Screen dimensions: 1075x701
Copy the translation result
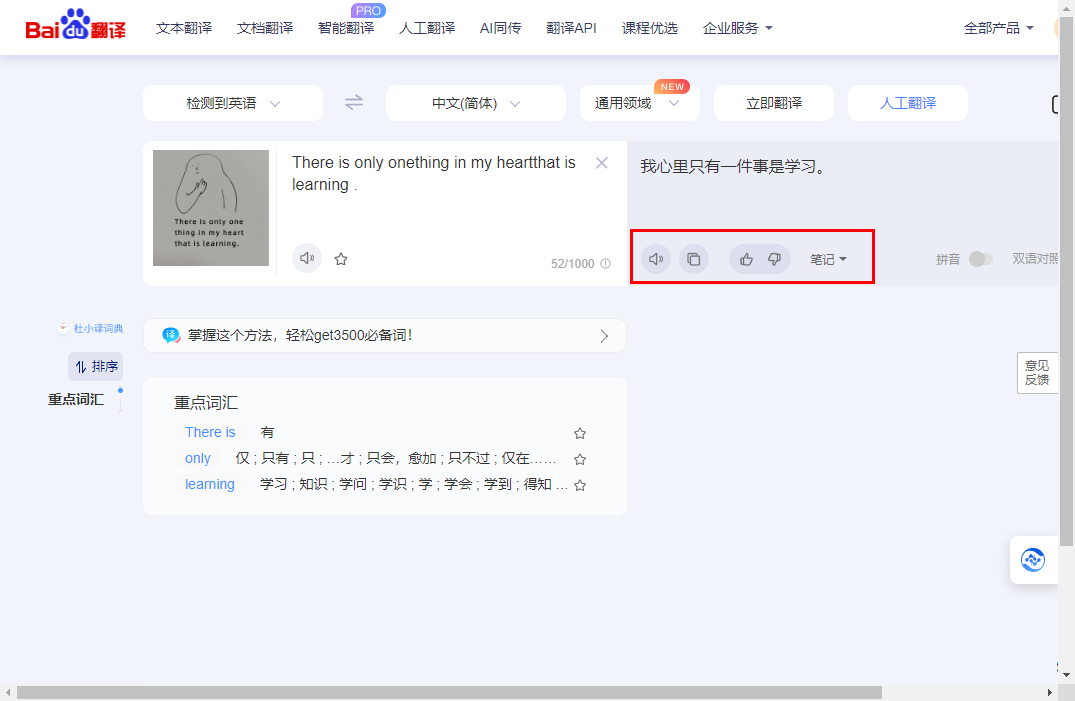tap(694, 258)
